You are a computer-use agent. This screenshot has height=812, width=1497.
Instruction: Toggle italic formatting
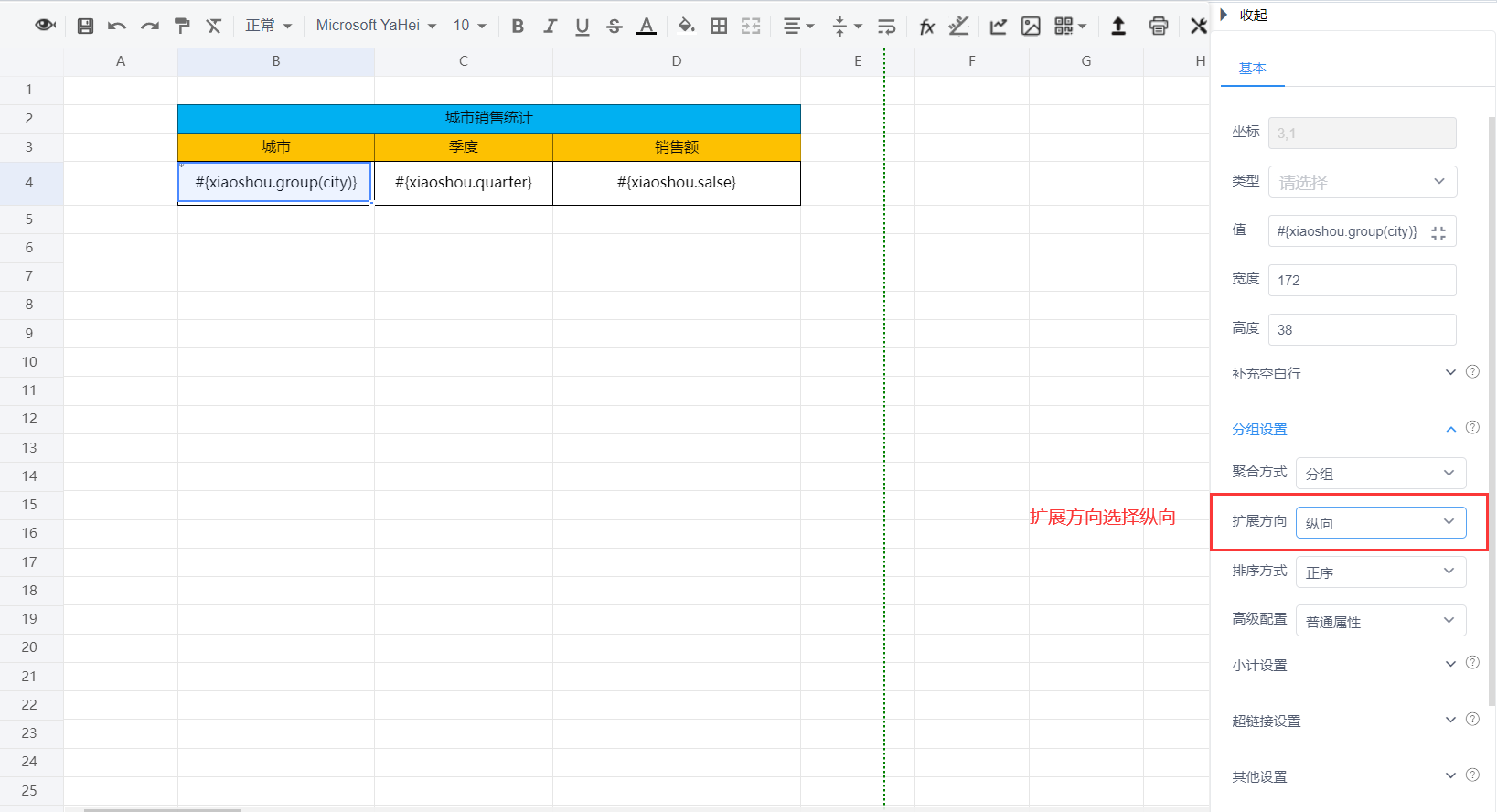(550, 26)
